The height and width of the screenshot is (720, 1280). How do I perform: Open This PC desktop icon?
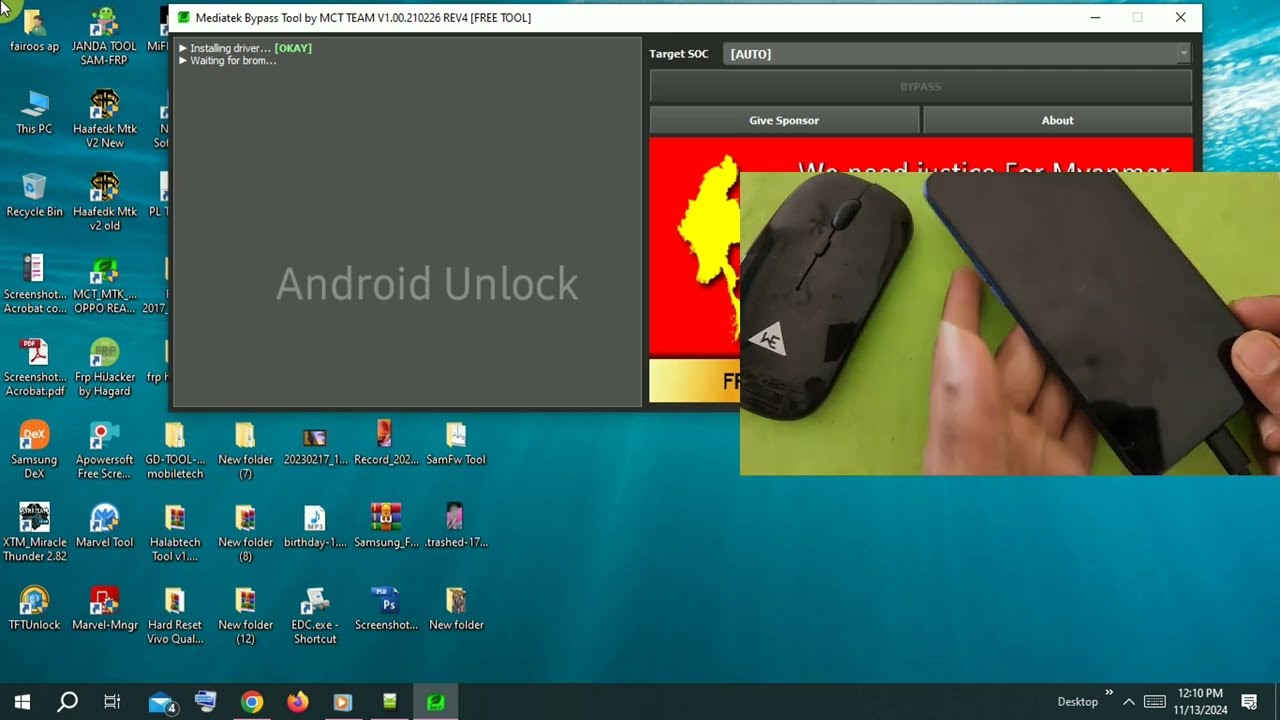pos(34,112)
